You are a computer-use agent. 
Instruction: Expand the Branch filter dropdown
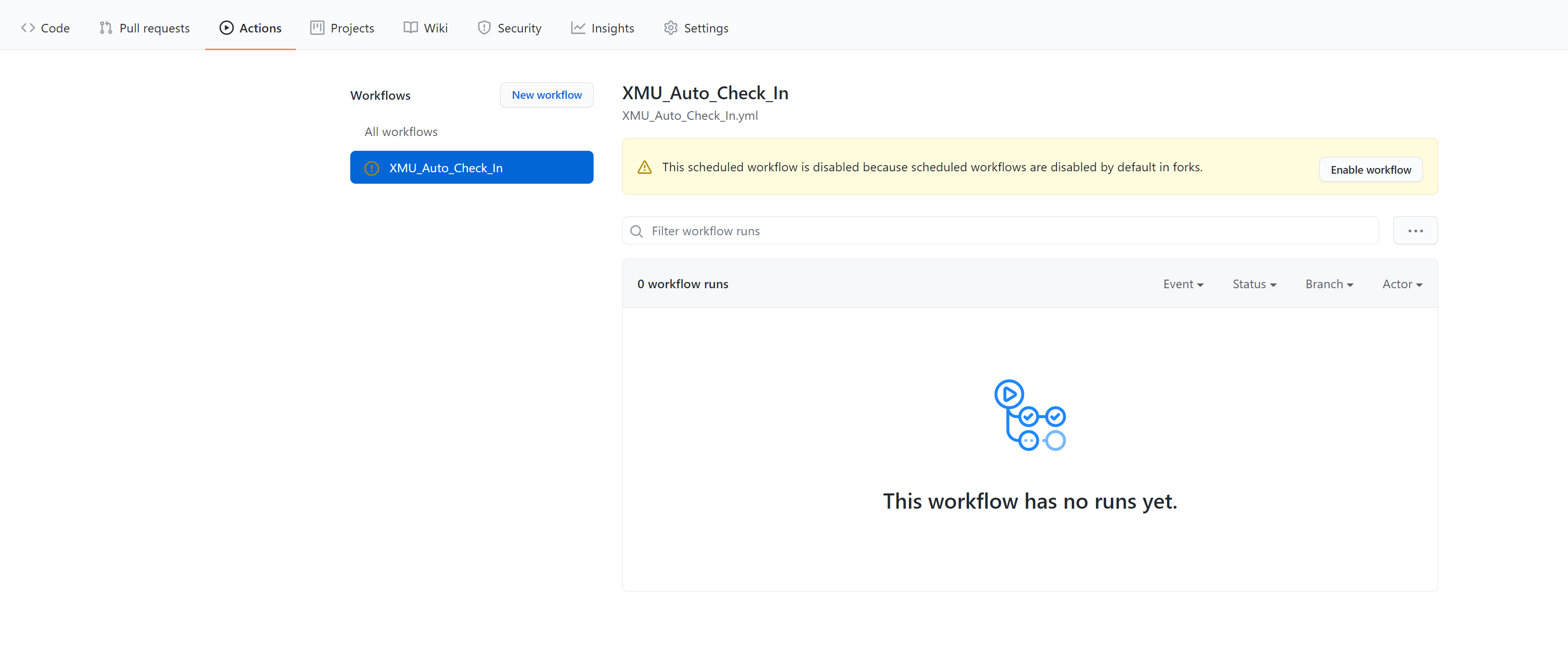(x=1329, y=284)
